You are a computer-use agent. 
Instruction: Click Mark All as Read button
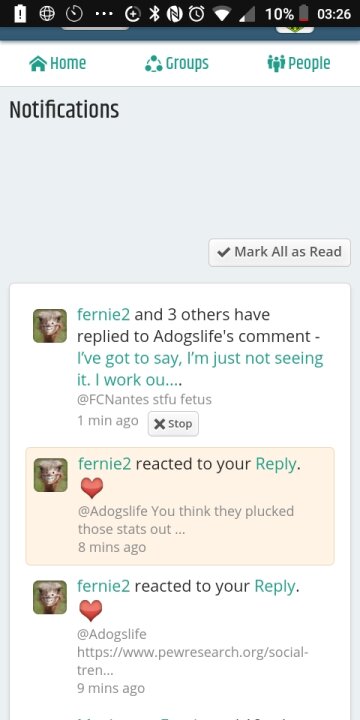[279, 252]
